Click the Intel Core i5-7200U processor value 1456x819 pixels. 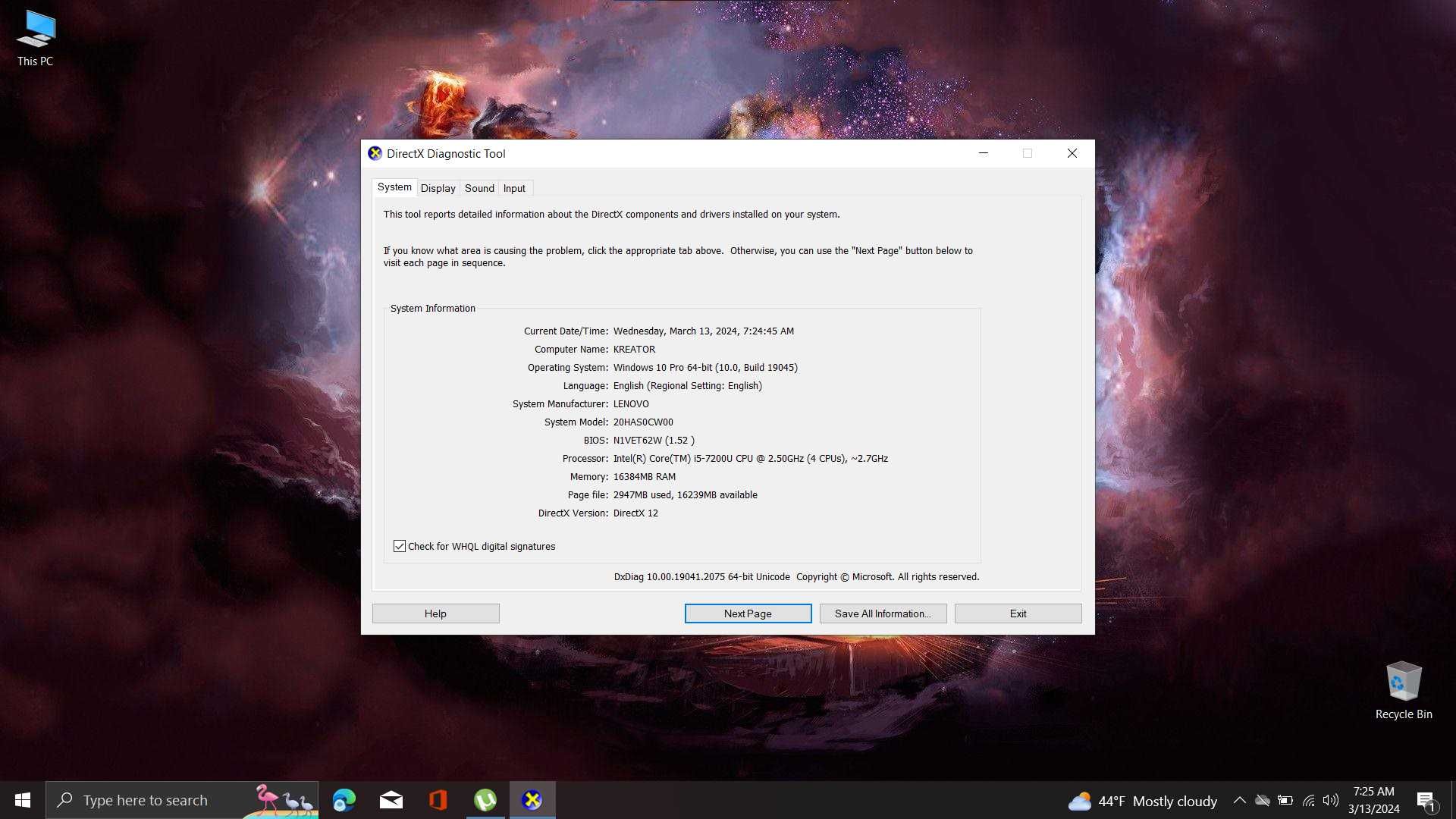point(751,459)
